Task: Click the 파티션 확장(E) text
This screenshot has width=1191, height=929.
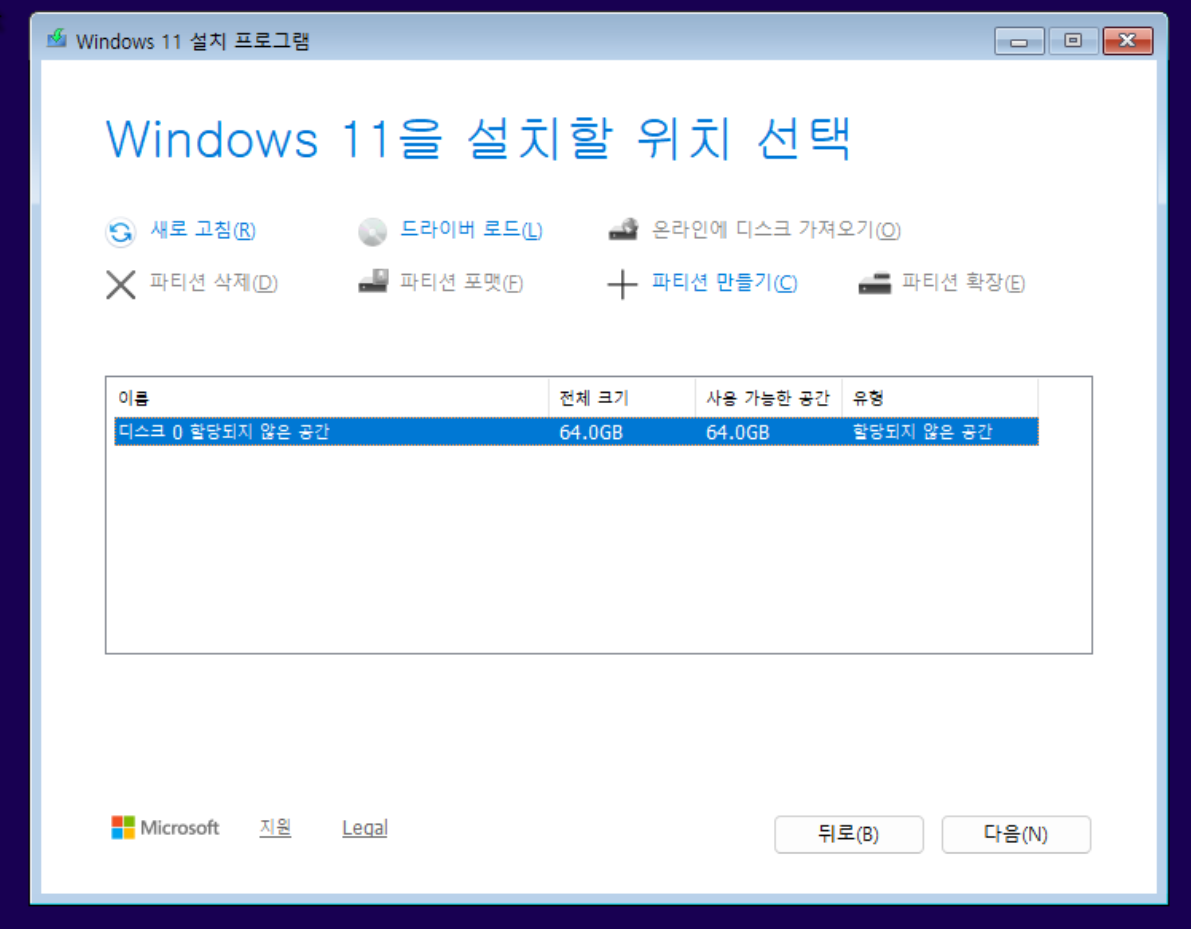Action: point(963,283)
